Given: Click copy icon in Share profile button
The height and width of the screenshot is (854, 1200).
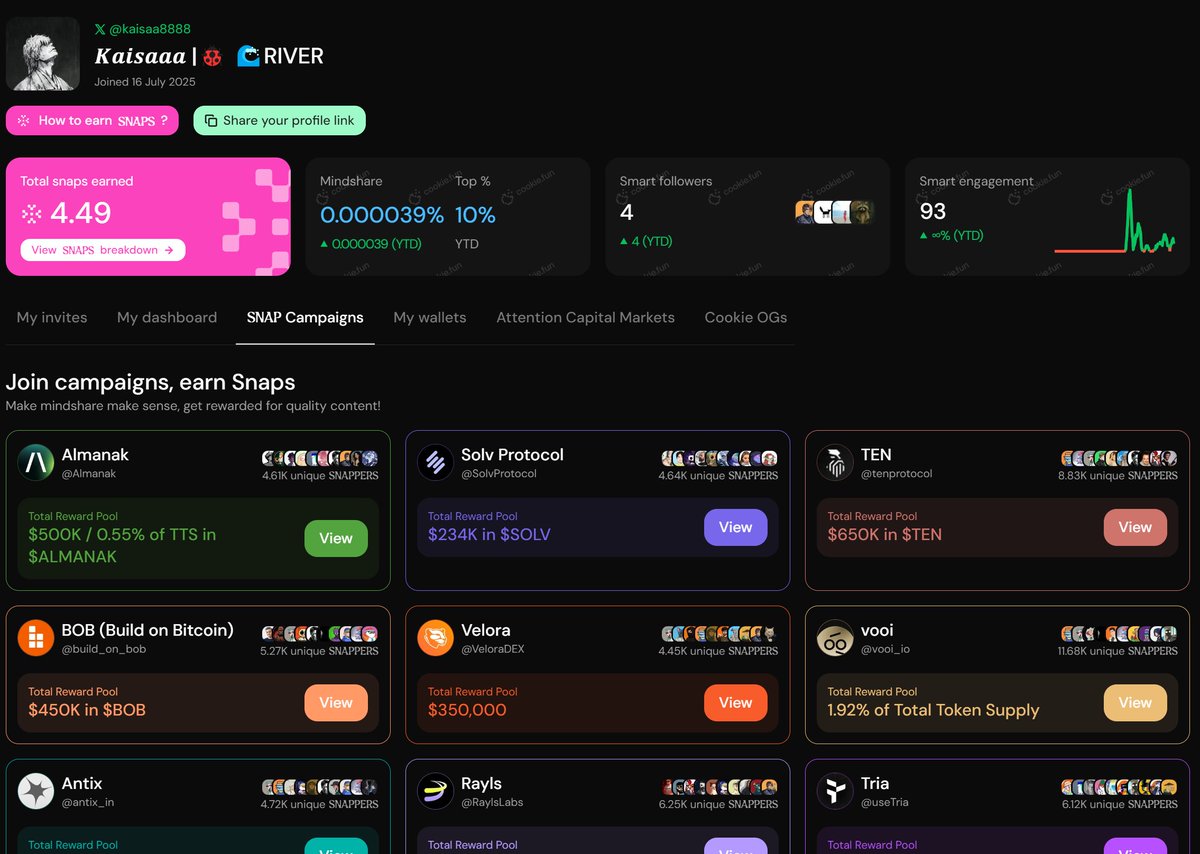Looking at the screenshot, I should coord(211,121).
